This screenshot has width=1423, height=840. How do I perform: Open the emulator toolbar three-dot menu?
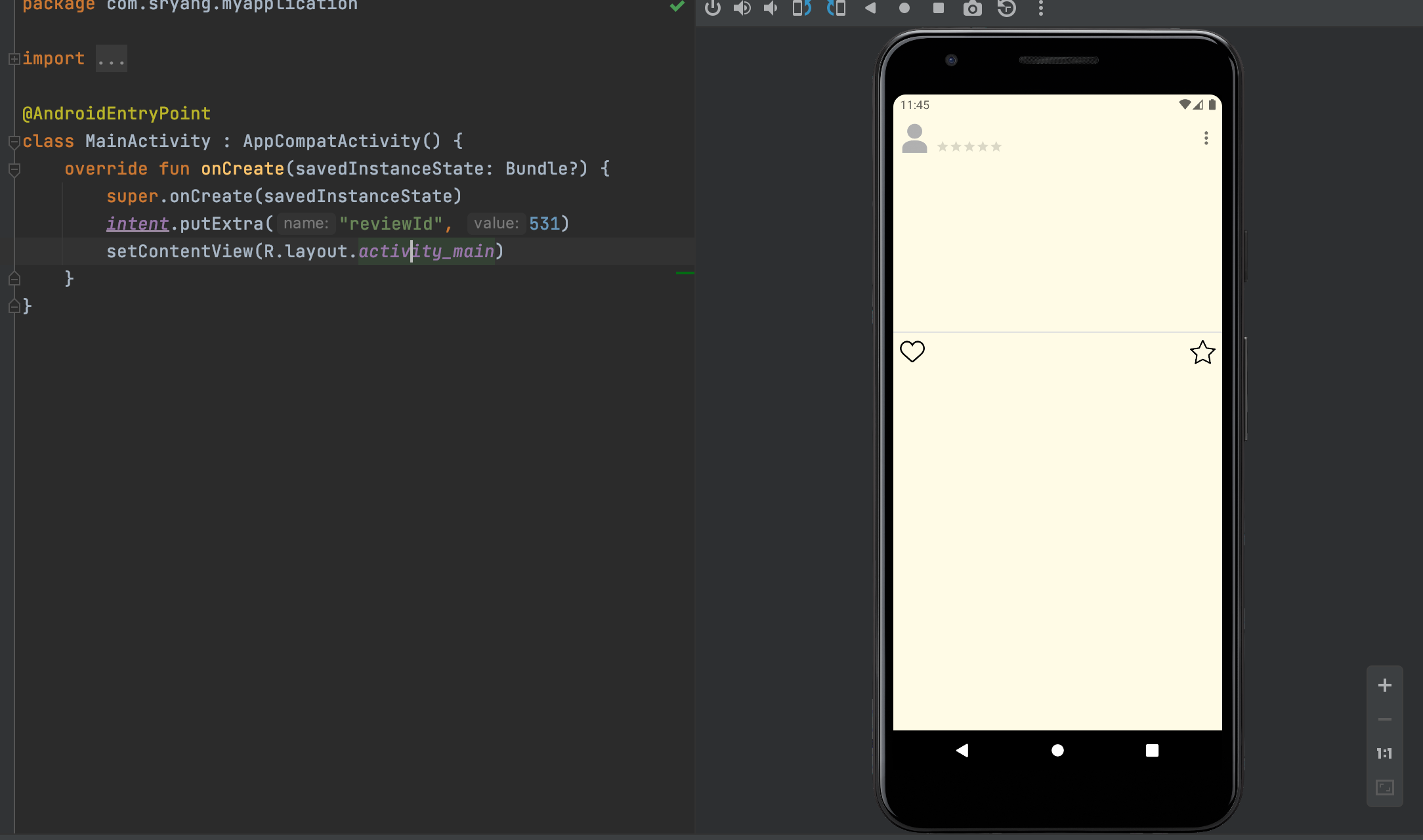(x=1040, y=9)
